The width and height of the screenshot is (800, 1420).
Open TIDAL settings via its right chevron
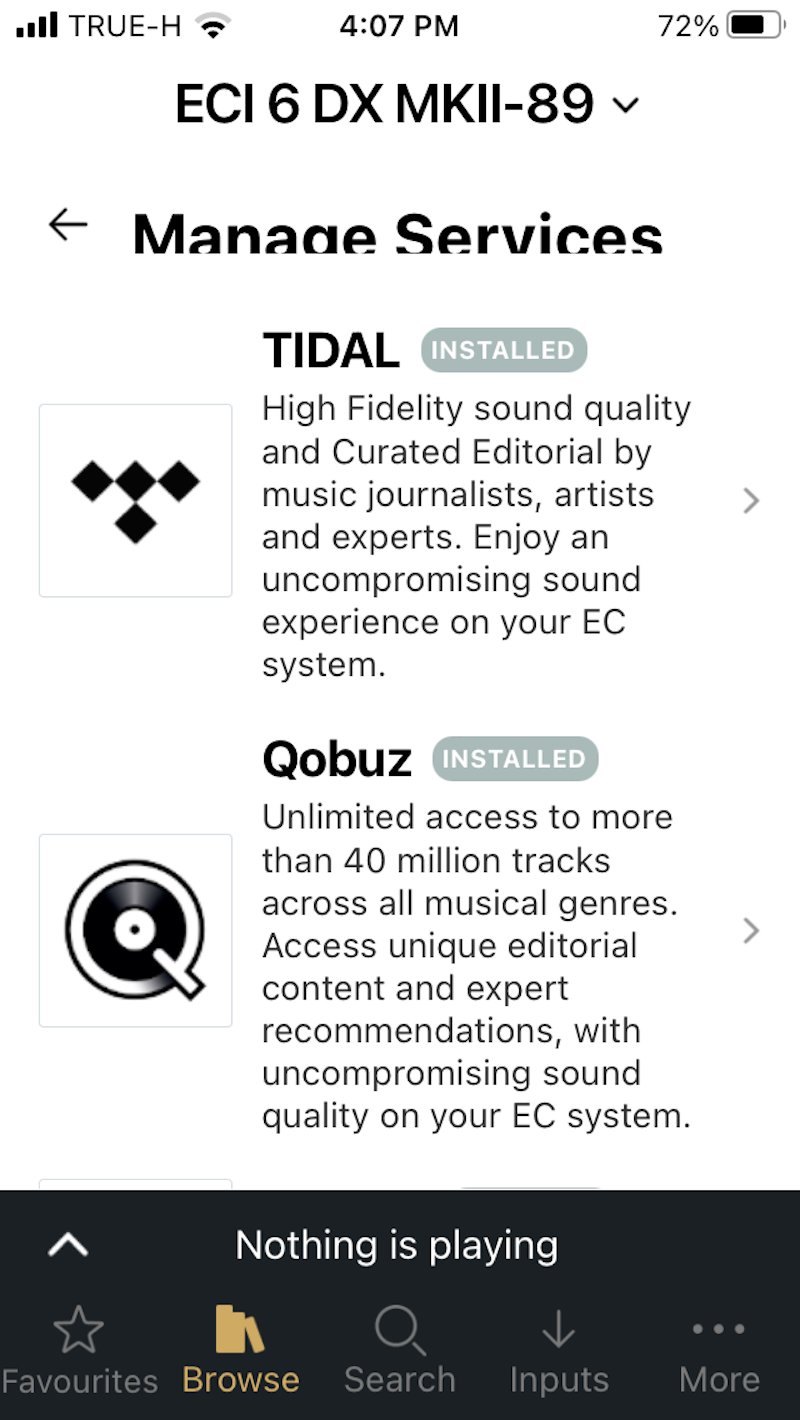[x=752, y=501]
